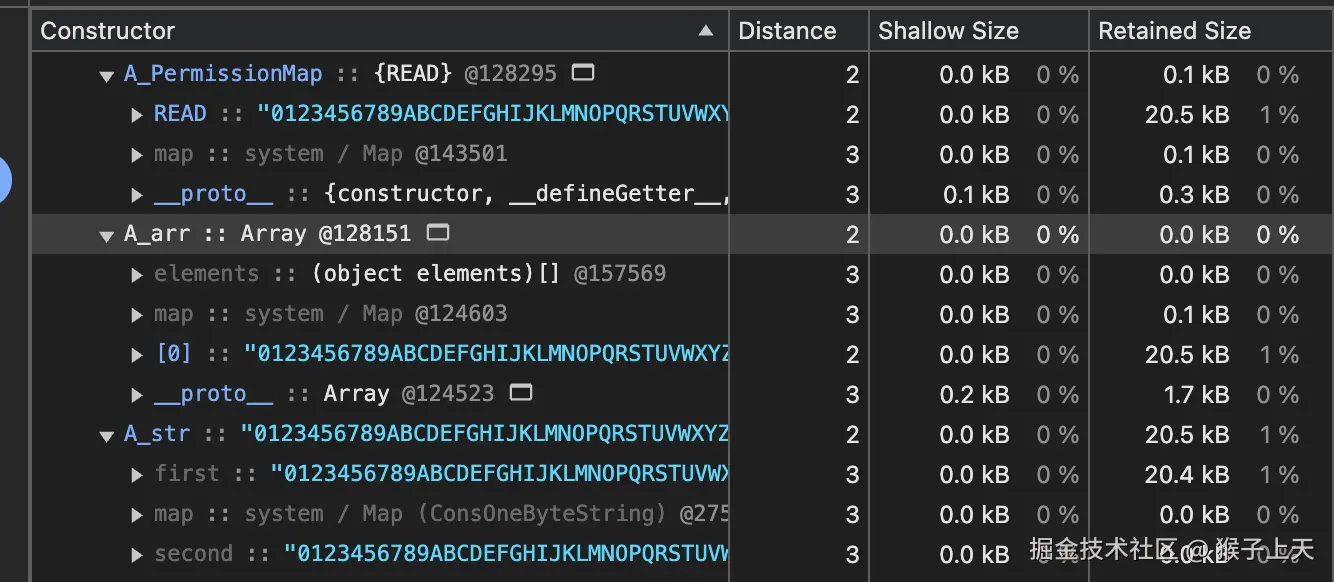The height and width of the screenshot is (582, 1334).
Task: Sort by the Distance column header
Action: (x=787, y=31)
